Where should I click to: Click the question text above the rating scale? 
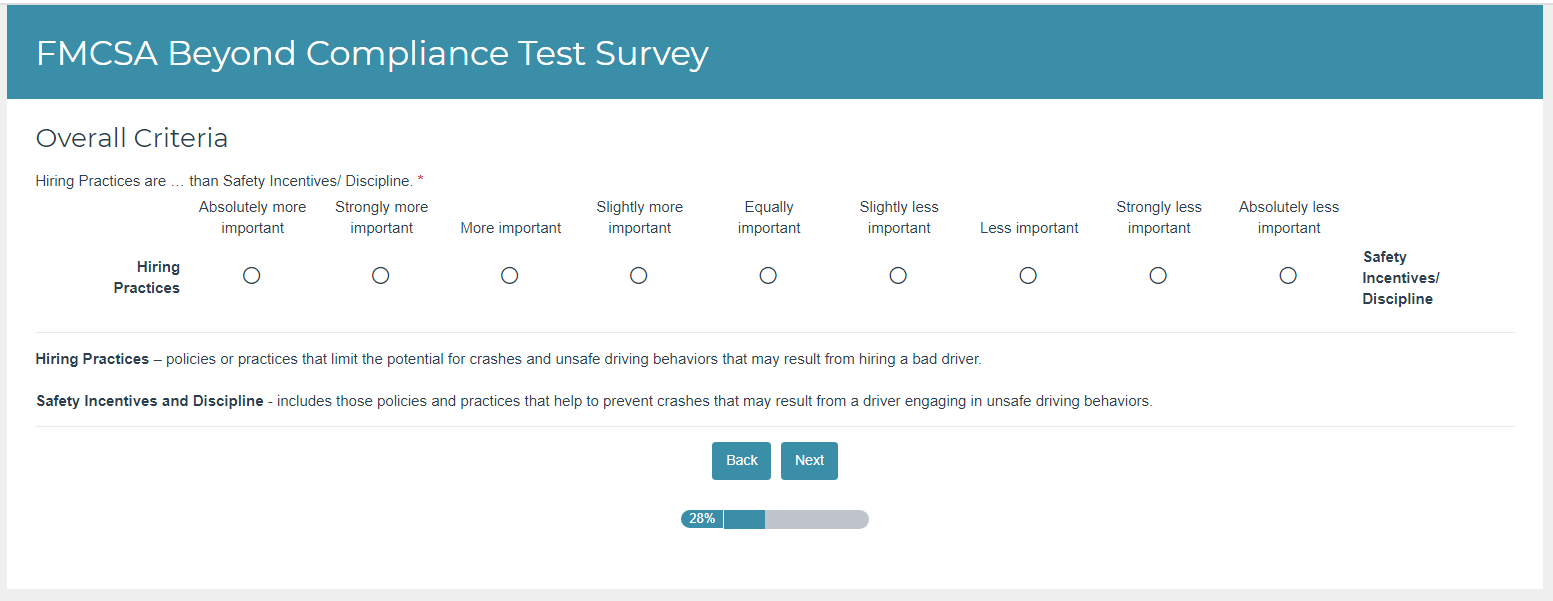coord(224,181)
